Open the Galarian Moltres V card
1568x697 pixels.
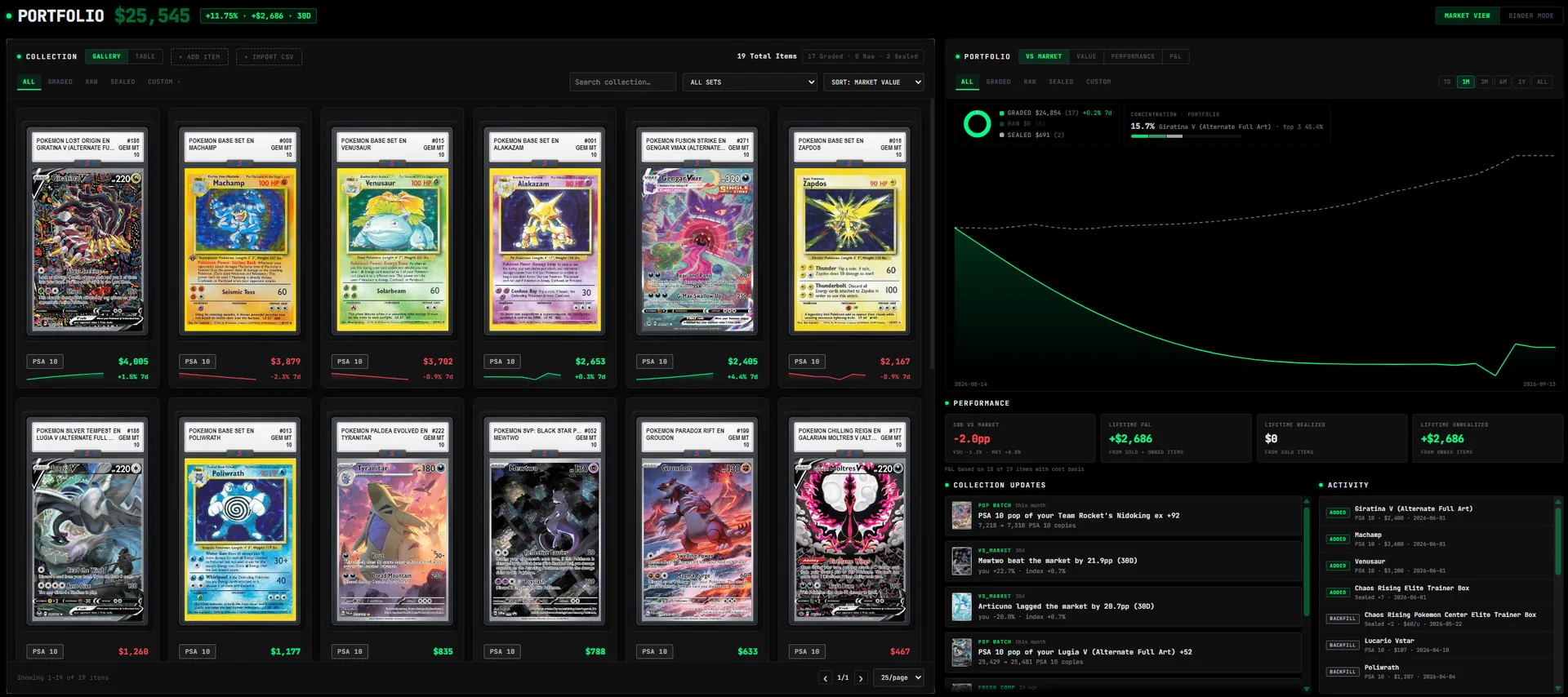[x=849, y=531]
